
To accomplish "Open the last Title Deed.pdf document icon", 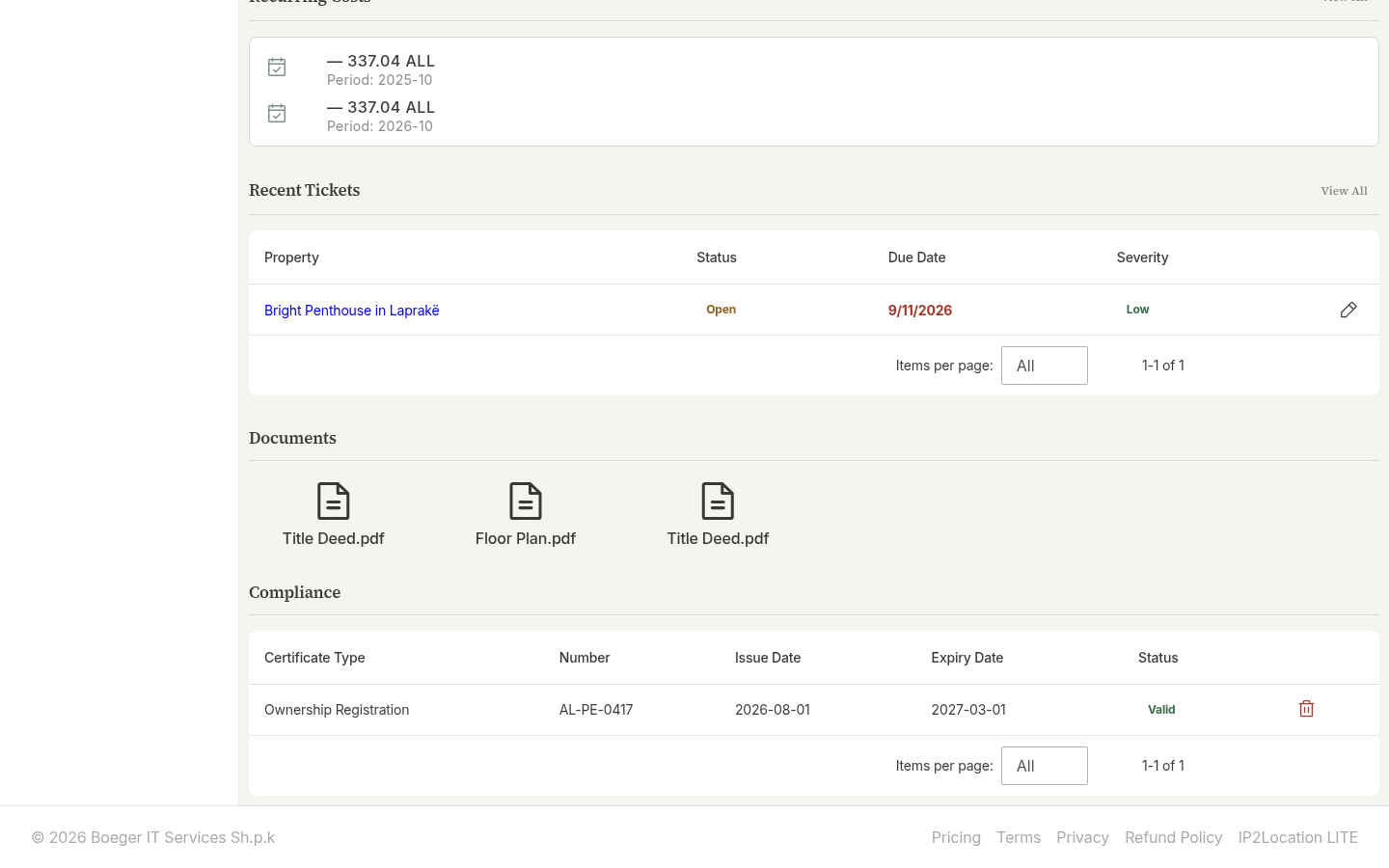I will point(718,502).
